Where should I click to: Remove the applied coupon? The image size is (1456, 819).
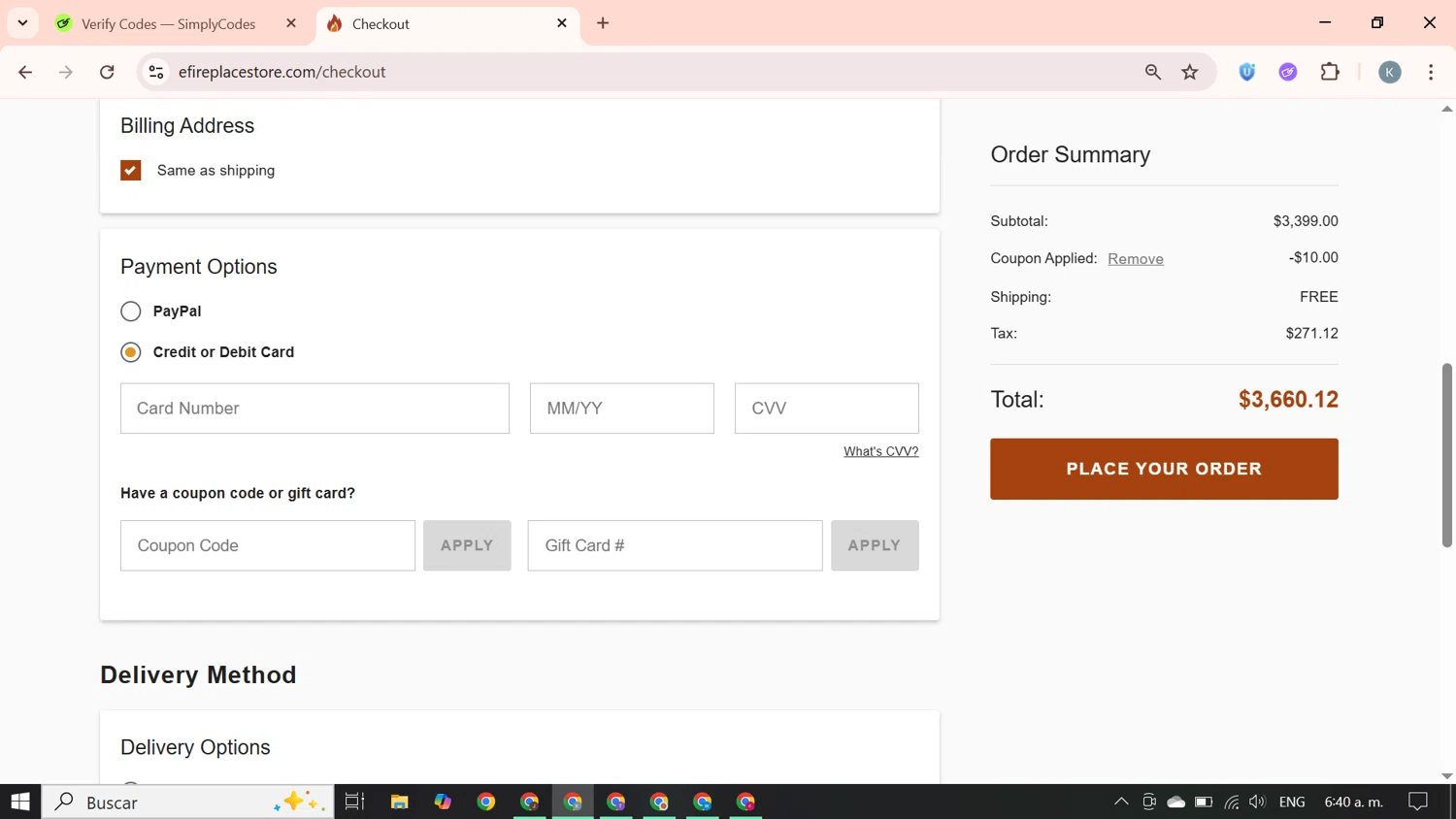pos(1136,259)
